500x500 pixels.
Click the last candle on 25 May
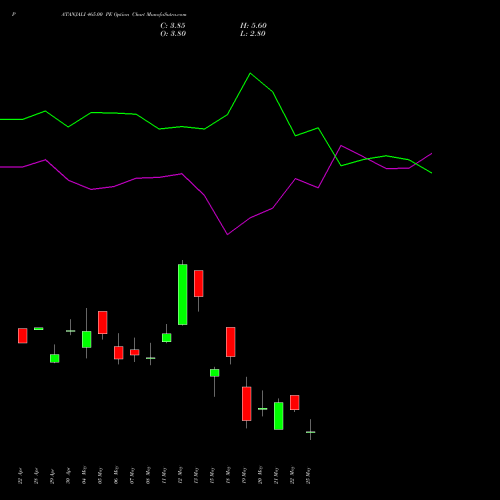pos(311,432)
